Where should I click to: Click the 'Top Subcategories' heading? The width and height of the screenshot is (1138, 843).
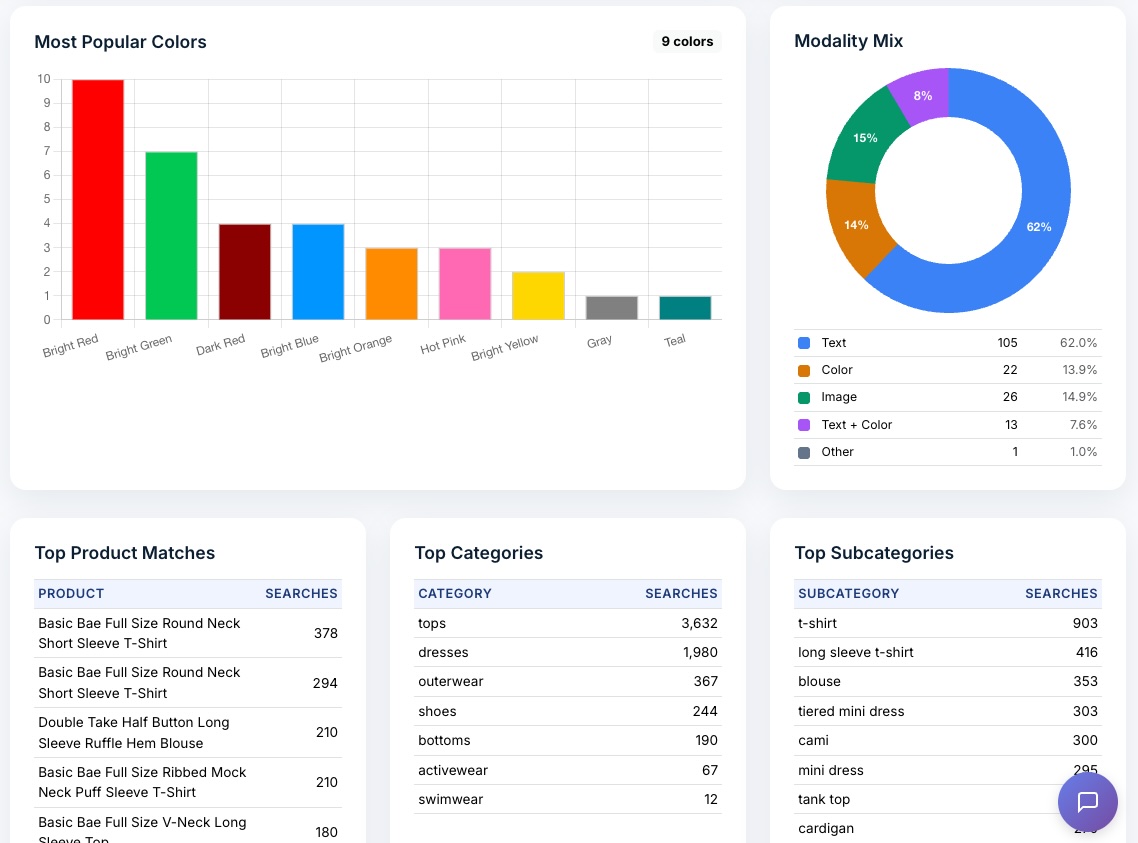point(874,553)
